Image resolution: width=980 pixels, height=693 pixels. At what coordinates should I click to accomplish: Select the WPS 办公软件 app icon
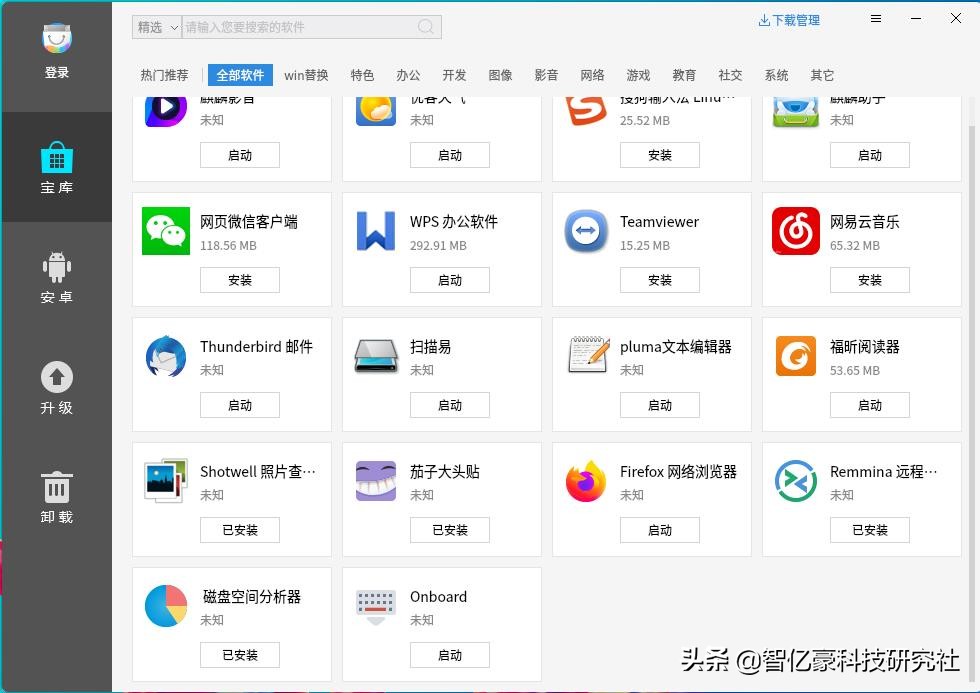(375, 231)
